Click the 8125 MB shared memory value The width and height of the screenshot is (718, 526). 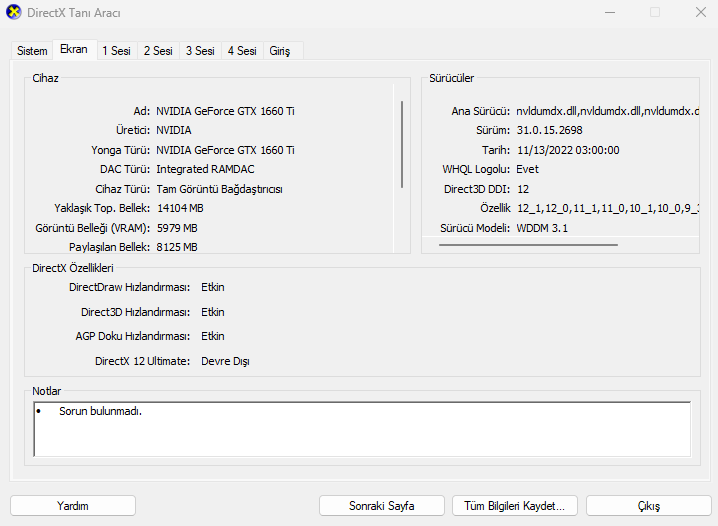(x=177, y=247)
